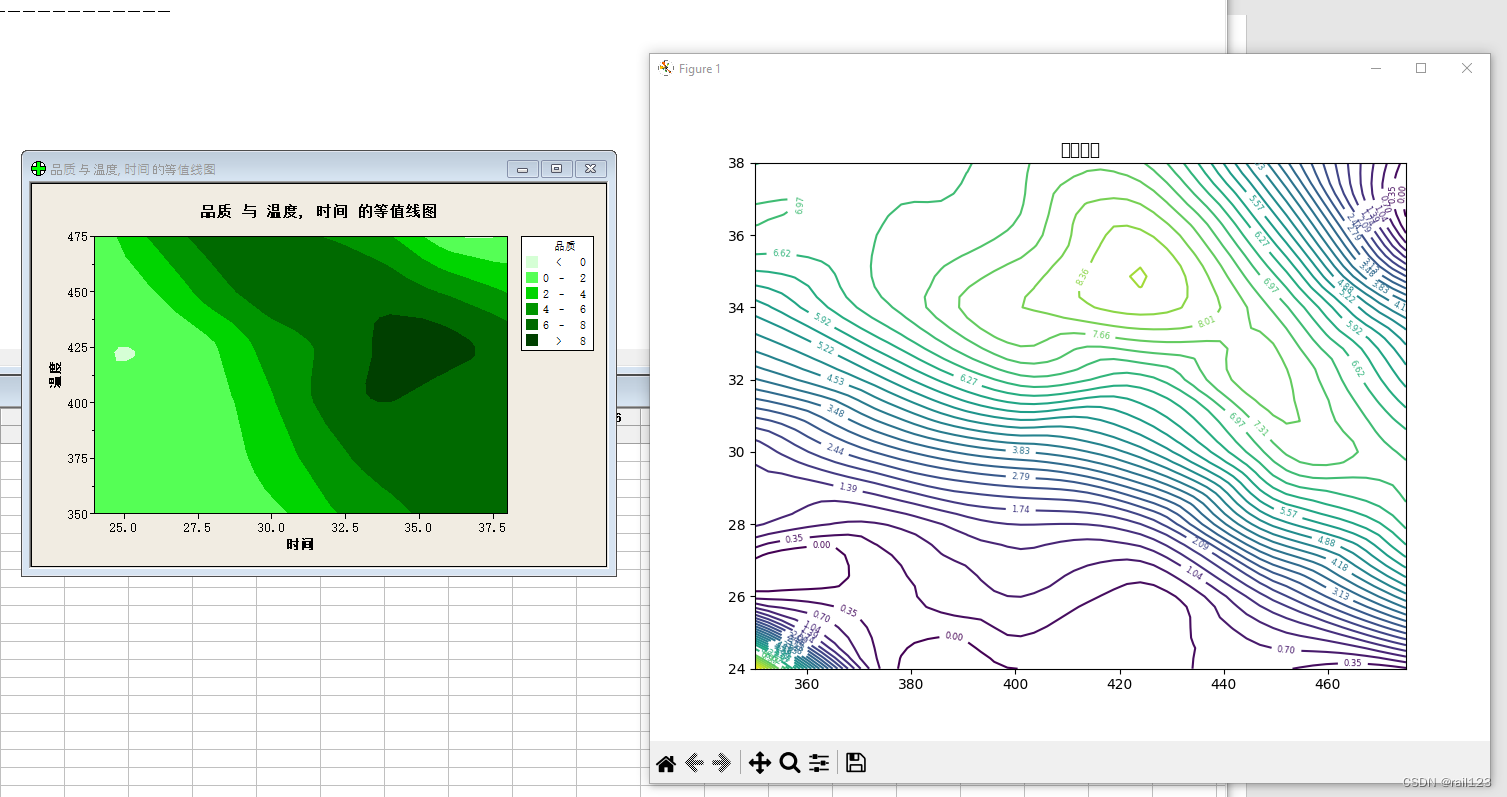Minimize the Figure 1 window
This screenshot has height=797, width=1507.
tap(1376, 68)
